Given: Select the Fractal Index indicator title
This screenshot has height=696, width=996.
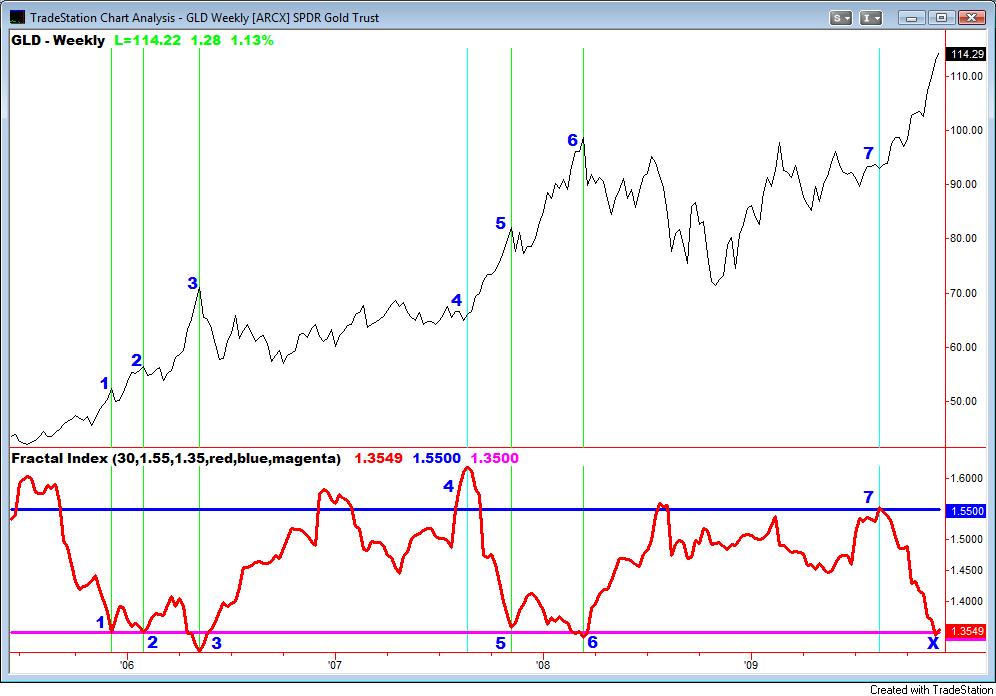Looking at the screenshot, I should click(x=176, y=458).
